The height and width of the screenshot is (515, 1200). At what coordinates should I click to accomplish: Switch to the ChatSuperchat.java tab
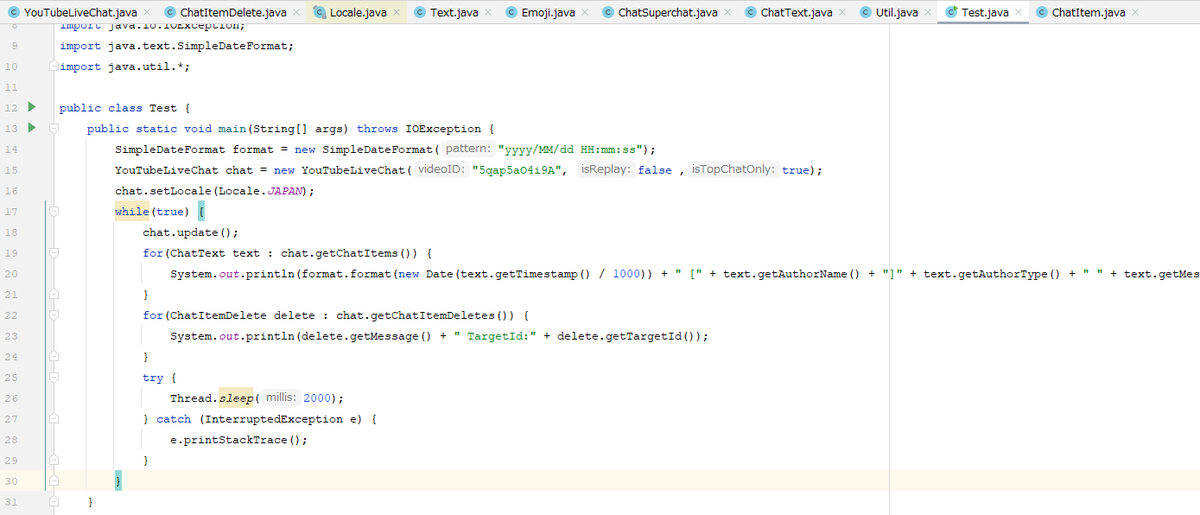click(x=667, y=12)
